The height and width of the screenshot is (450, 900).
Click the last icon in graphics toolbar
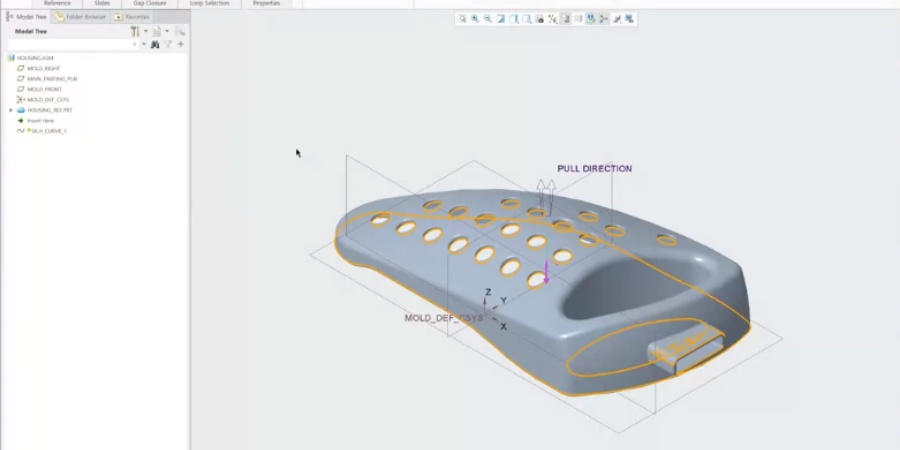click(x=630, y=19)
